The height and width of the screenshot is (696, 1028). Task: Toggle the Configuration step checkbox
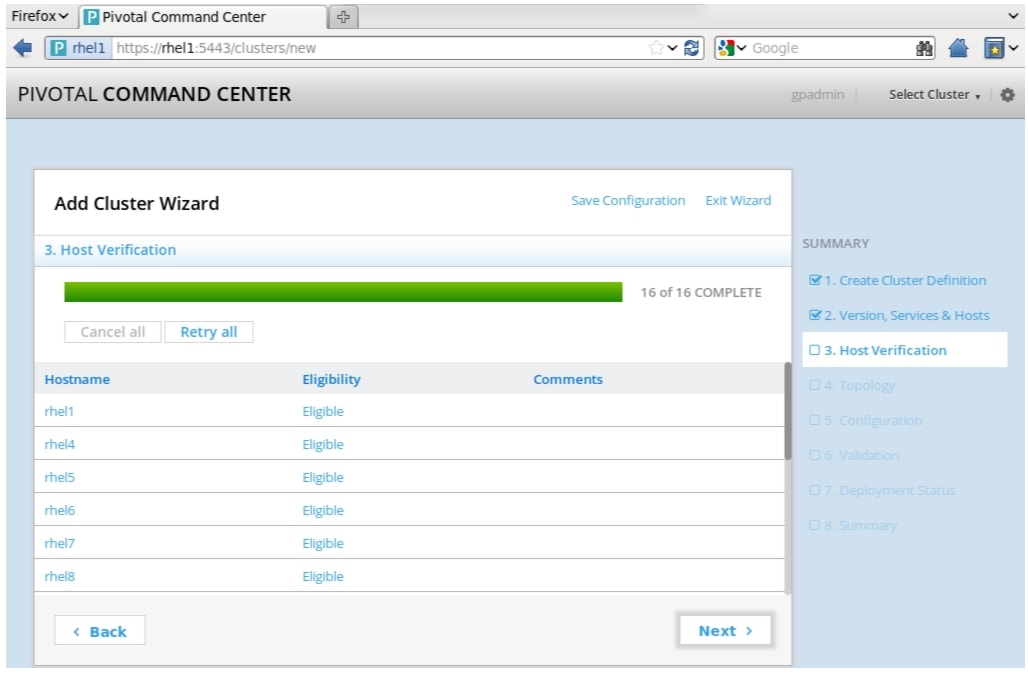814,420
